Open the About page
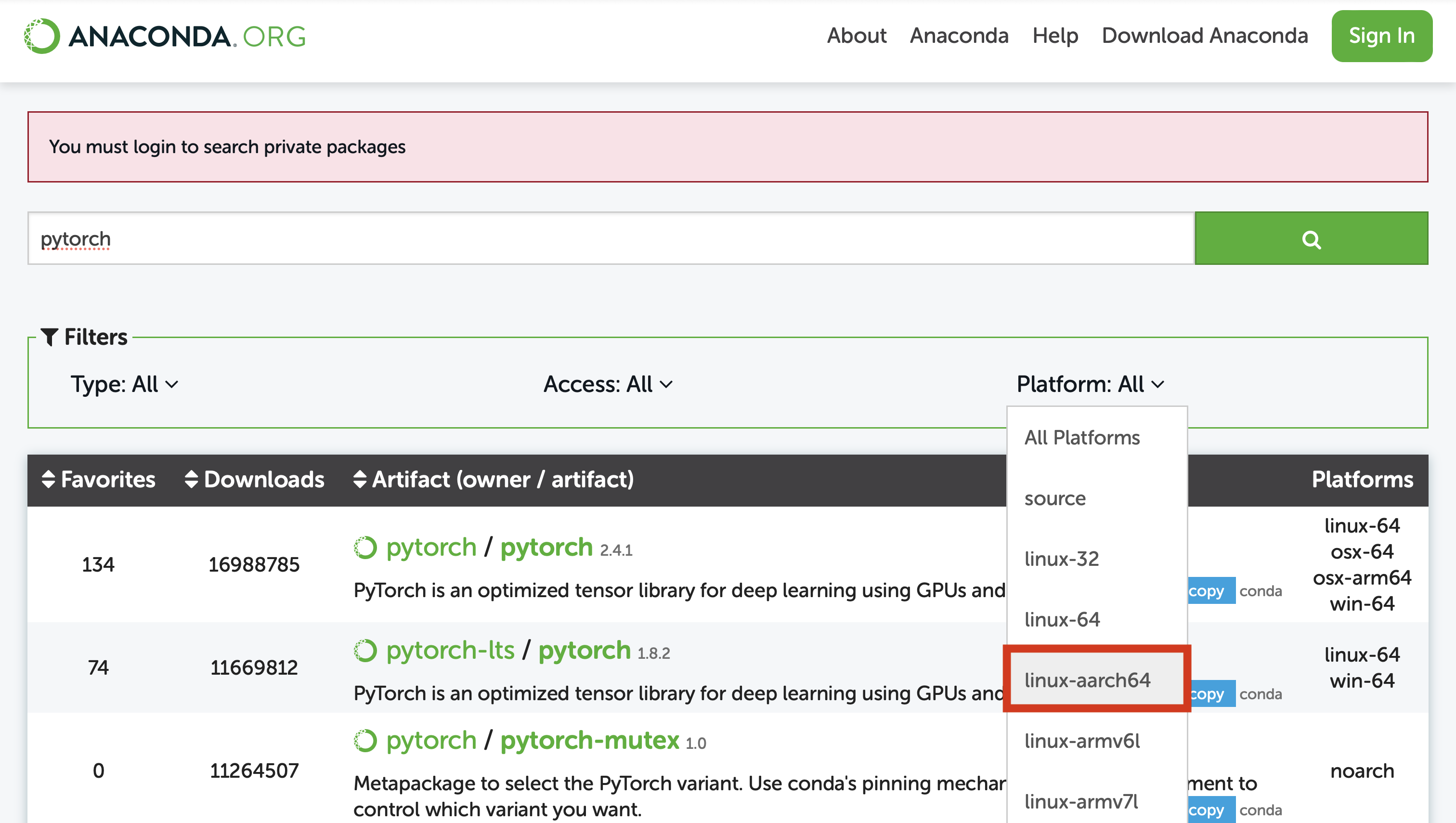Viewport: 1456px width, 823px height. click(856, 36)
